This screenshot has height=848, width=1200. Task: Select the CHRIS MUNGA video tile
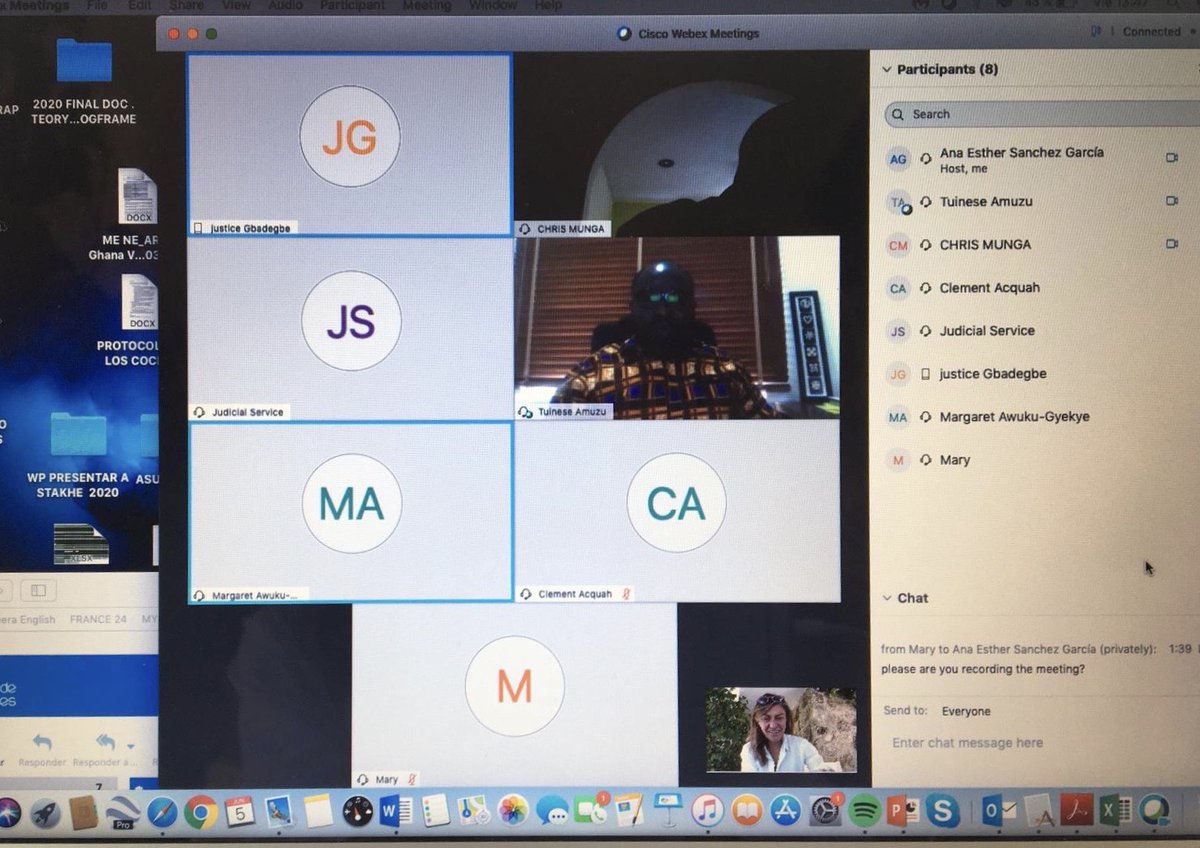tap(677, 144)
